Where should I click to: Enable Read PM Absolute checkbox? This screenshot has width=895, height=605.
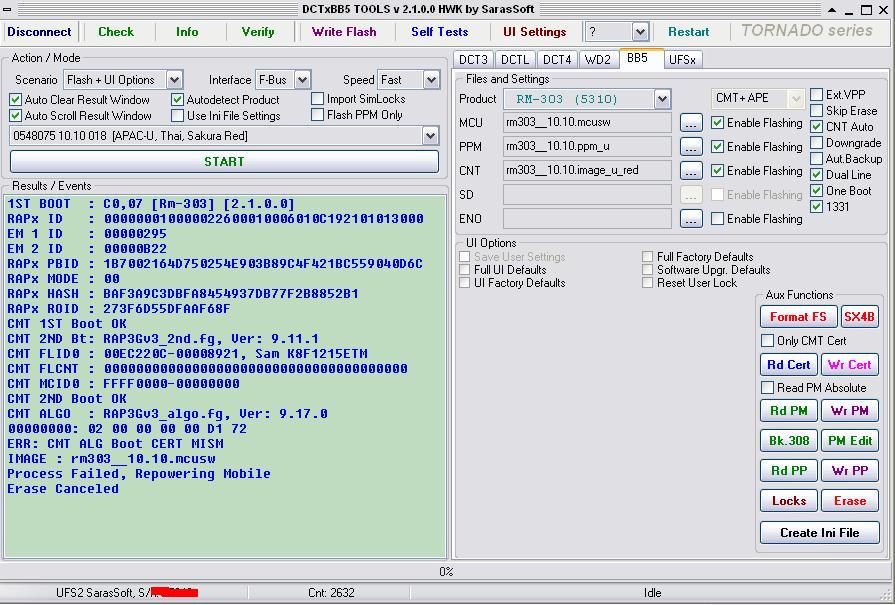(768, 388)
